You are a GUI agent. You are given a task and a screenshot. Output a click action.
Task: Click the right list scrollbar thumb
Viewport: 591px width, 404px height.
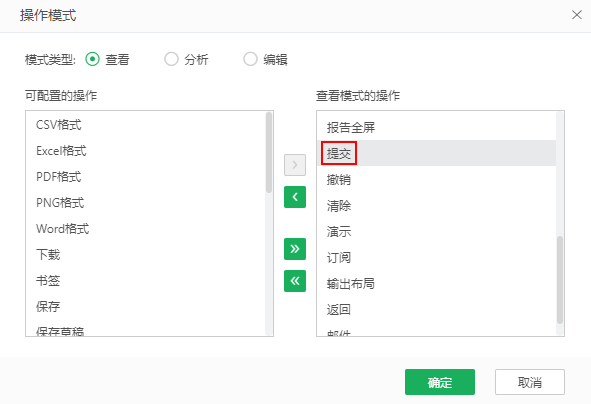560,280
